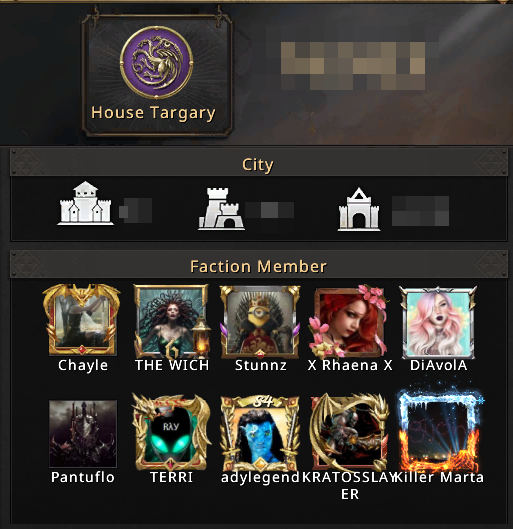Viewport: 513px width, 529px height.
Task: View KRATOSSLAYER member avatar
Action: pyautogui.click(x=349, y=432)
